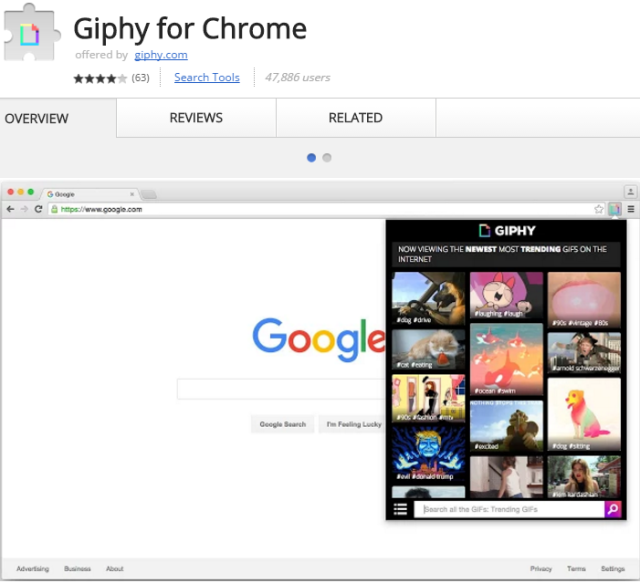The width and height of the screenshot is (640, 583).
Task: Open the Settings footer link
Action: click(x=613, y=569)
